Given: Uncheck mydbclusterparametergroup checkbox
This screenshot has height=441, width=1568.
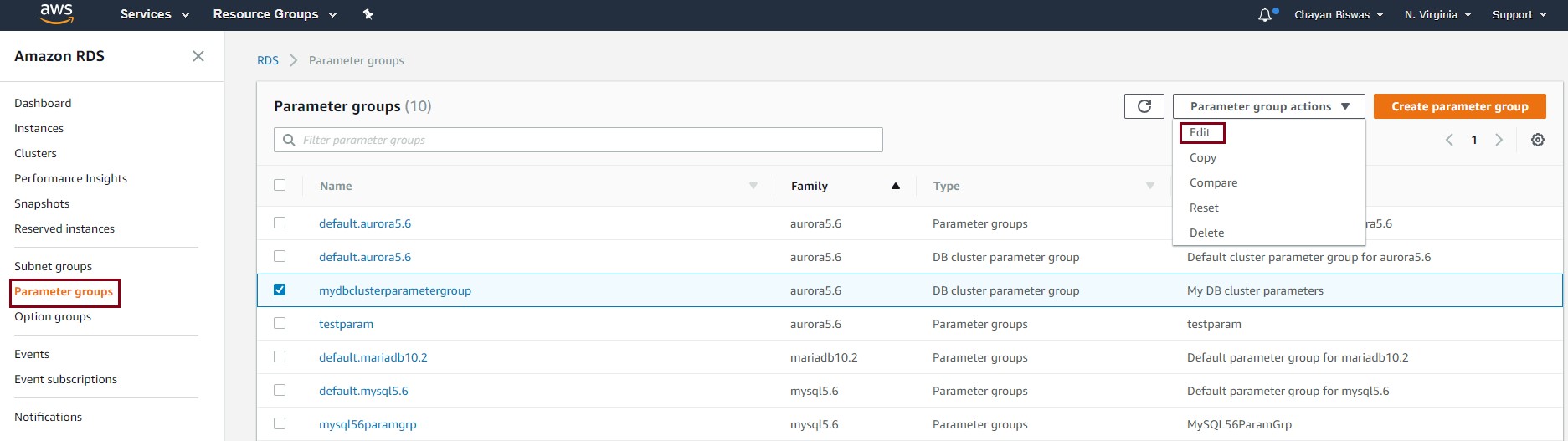Looking at the screenshot, I should [x=280, y=290].
